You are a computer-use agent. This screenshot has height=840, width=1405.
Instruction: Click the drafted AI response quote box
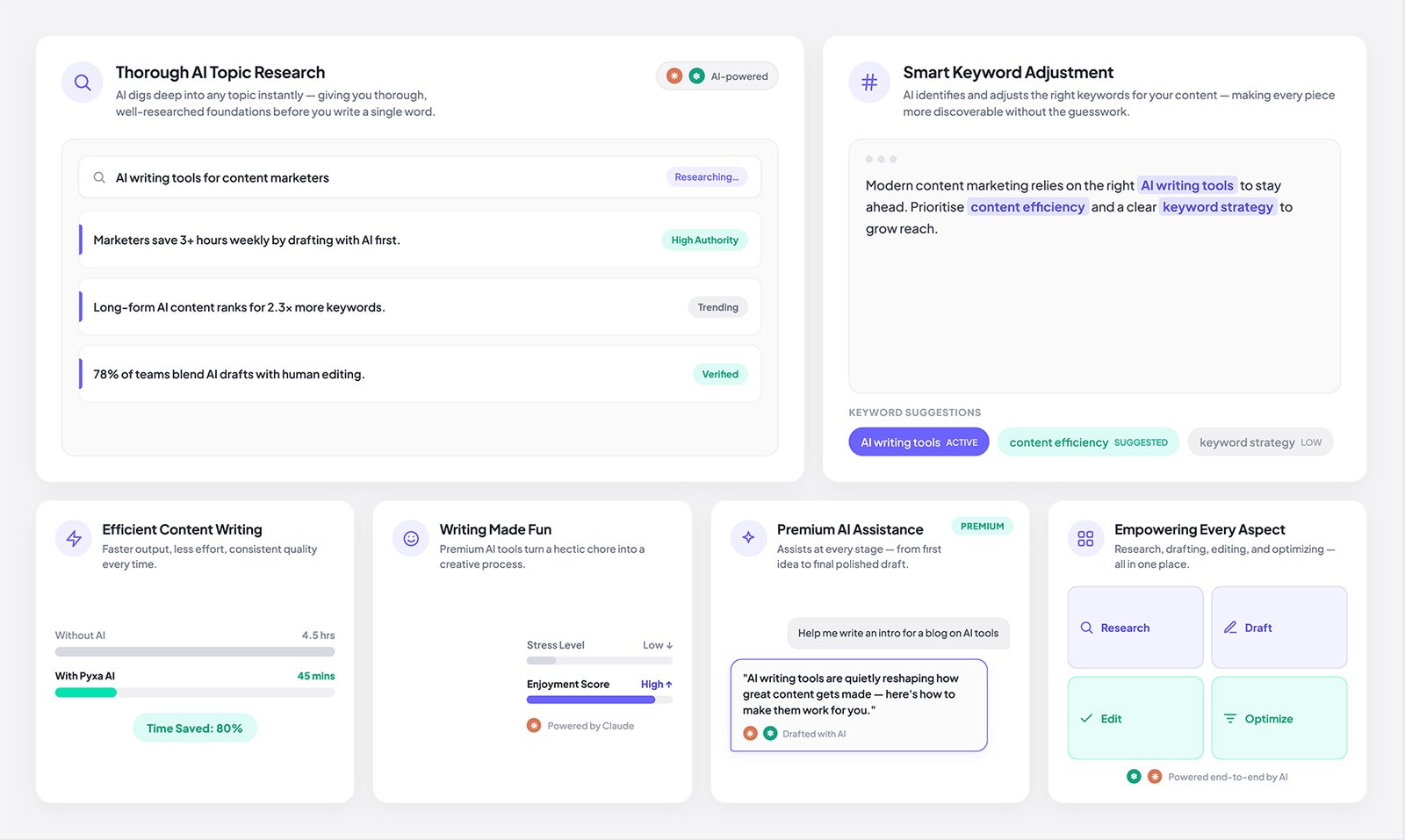[859, 705]
